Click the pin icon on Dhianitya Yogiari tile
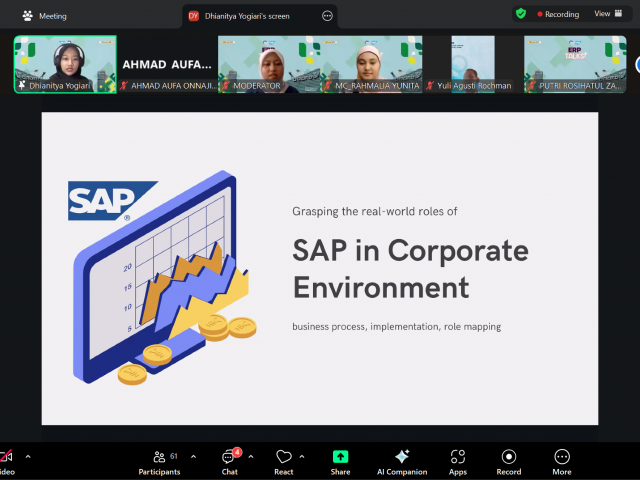The image size is (640, 480). pos(22,85)
